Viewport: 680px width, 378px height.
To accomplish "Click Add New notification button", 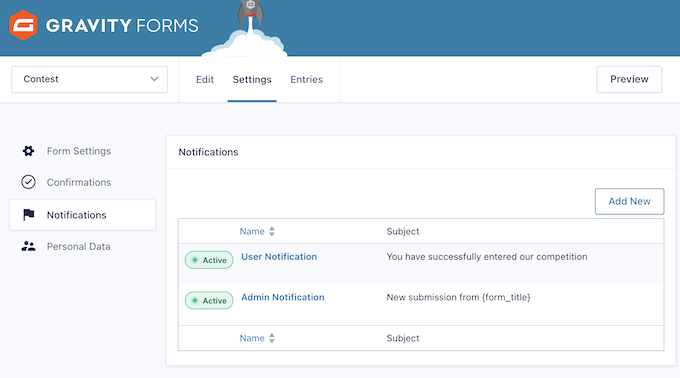I will click(629, 201).
